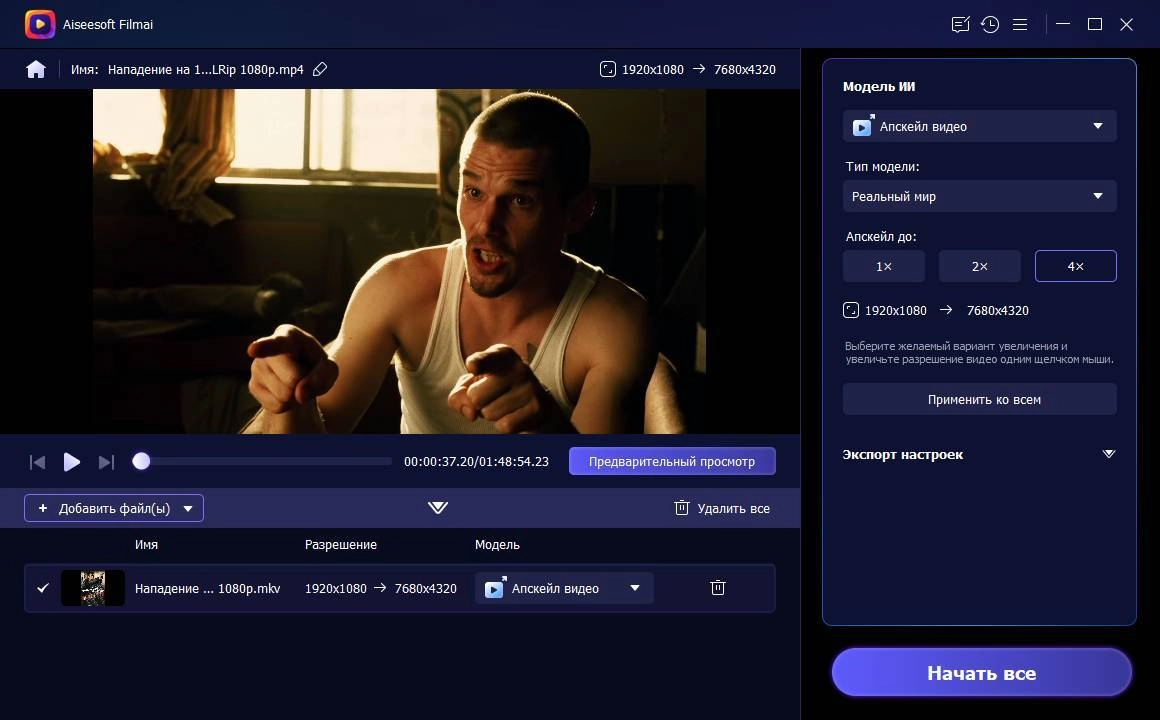Uncheck the Нападение file checkbox
The height and width of the screenshot is (720, 1160).
43,588
